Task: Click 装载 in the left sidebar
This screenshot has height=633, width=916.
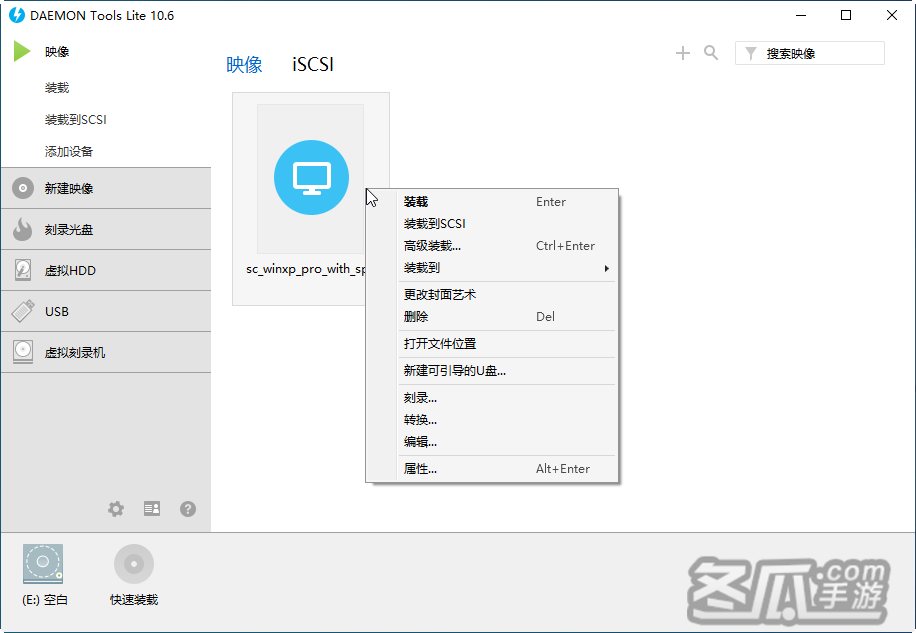Action: pyautogui.click(x=57, y=88)
